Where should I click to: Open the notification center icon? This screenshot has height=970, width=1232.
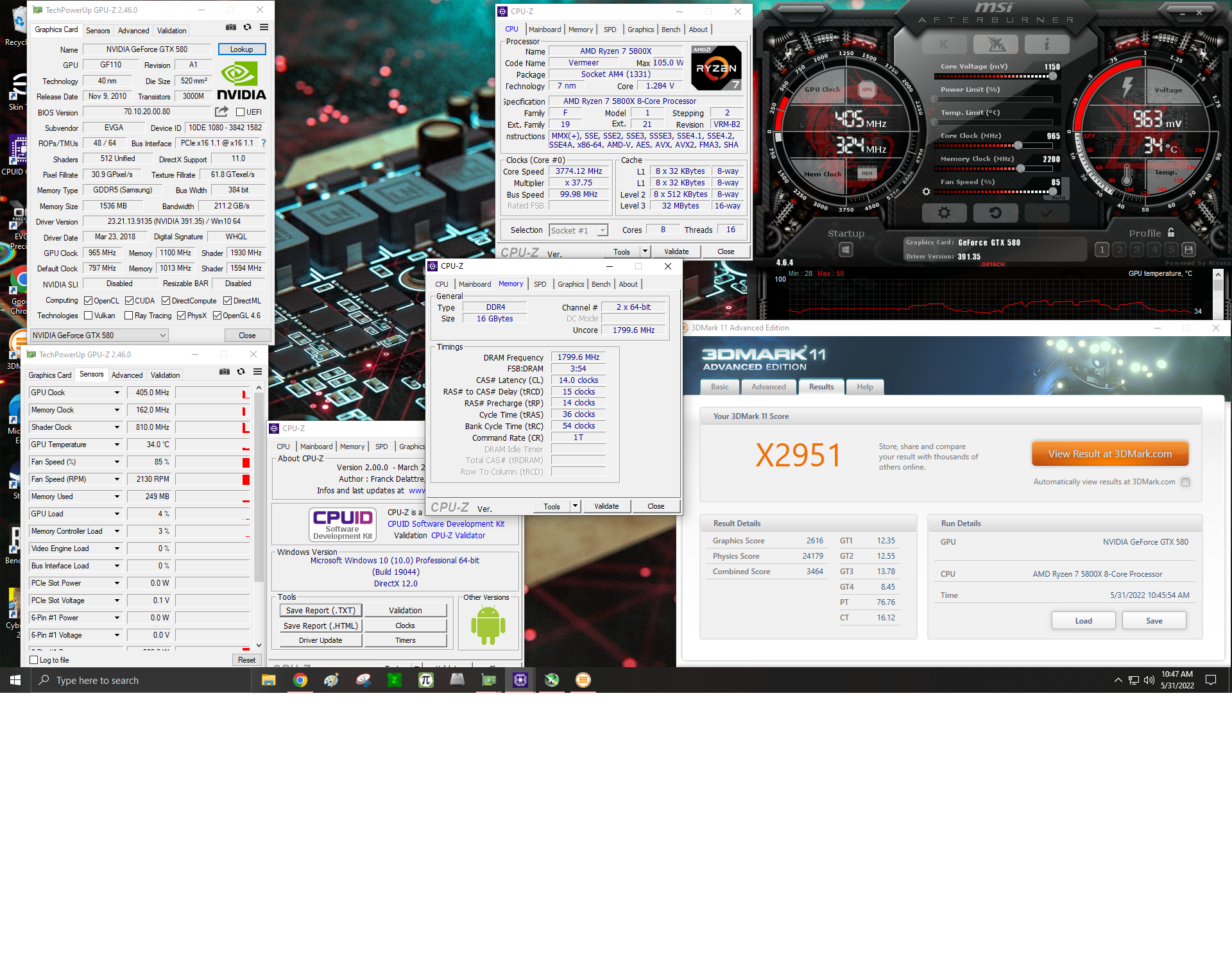tap(1211, 680)
